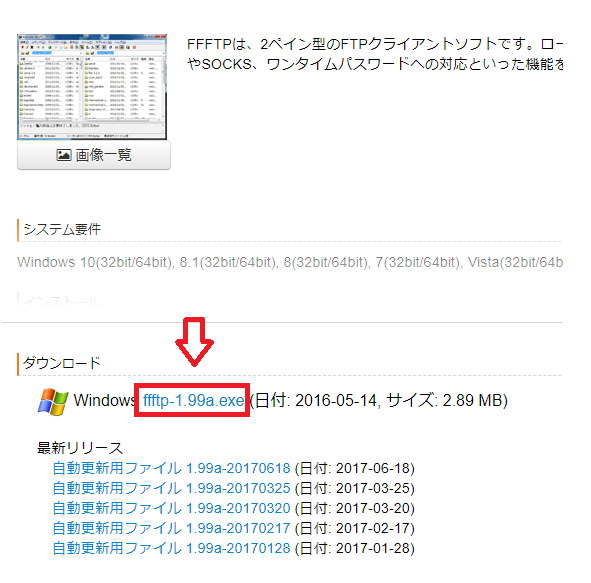Click the Windows 10(32bit/64bit) requirements text
591x583 pixels.
click(290, 262)
